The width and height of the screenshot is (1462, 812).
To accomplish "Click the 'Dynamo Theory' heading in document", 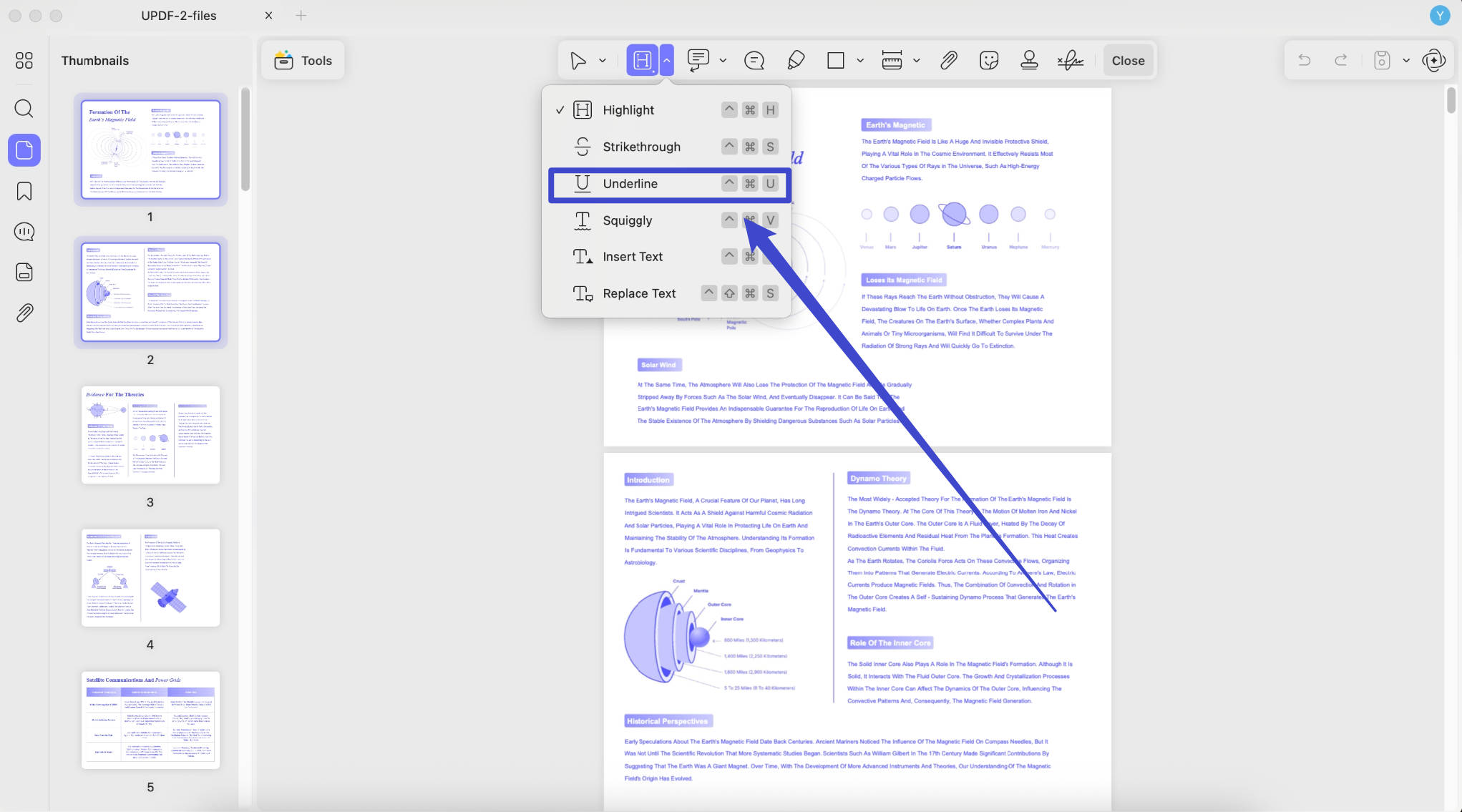I will point(878,479).
